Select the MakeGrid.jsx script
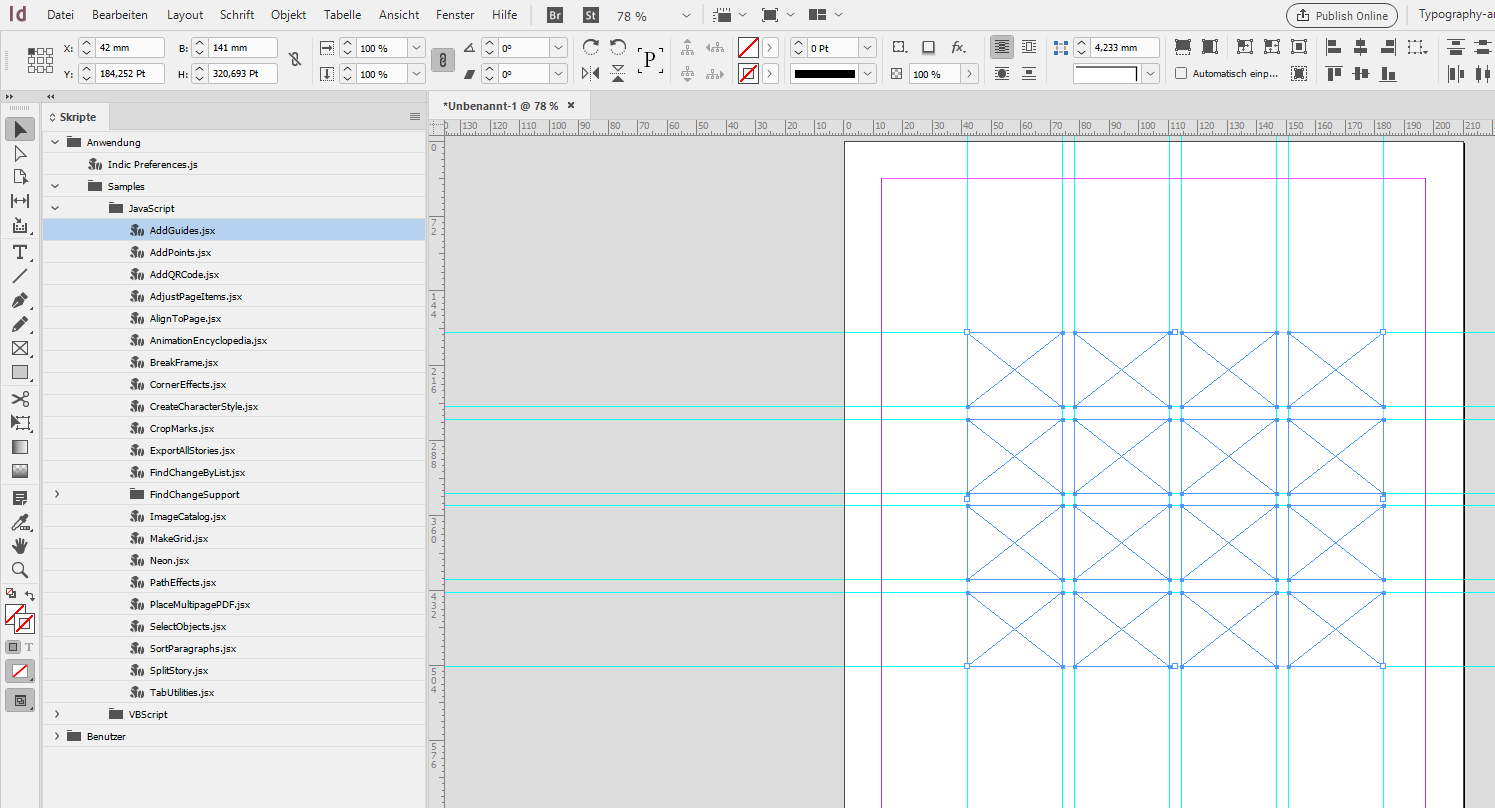The image size is (1495, 808). pyautogui.click(x=178, y=538)
